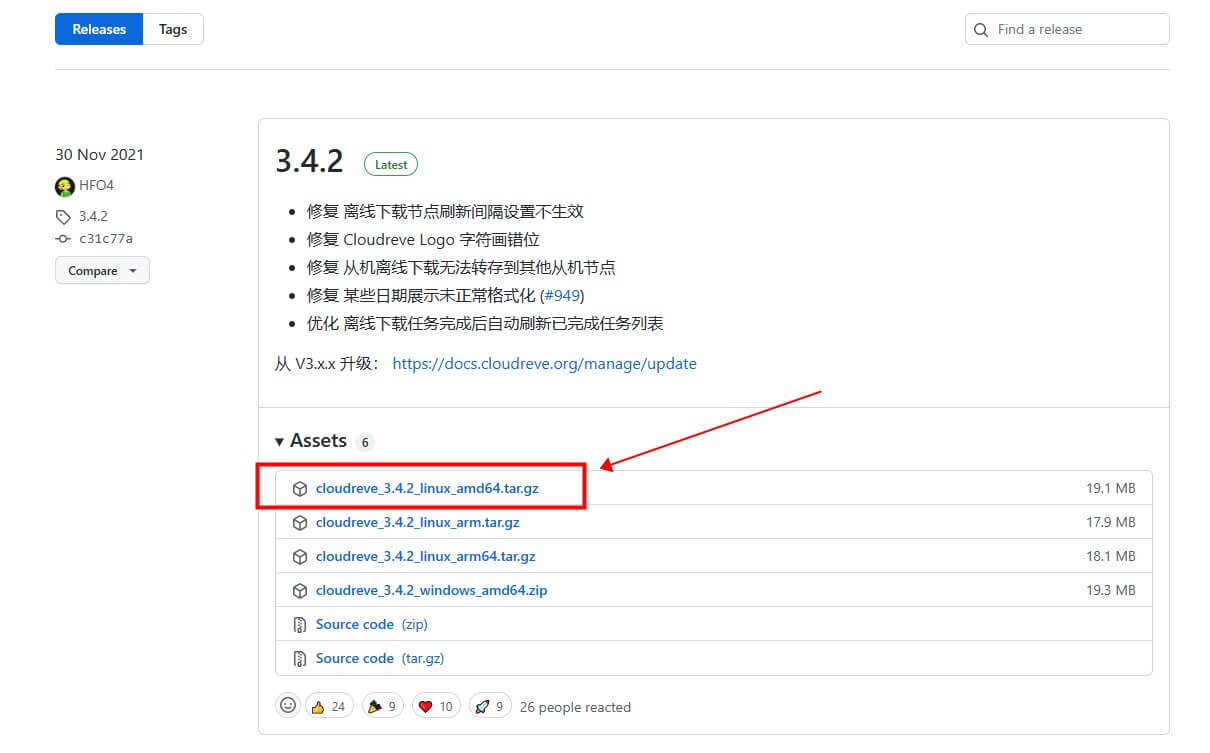Toggle the heart reaction (10)

435,706
